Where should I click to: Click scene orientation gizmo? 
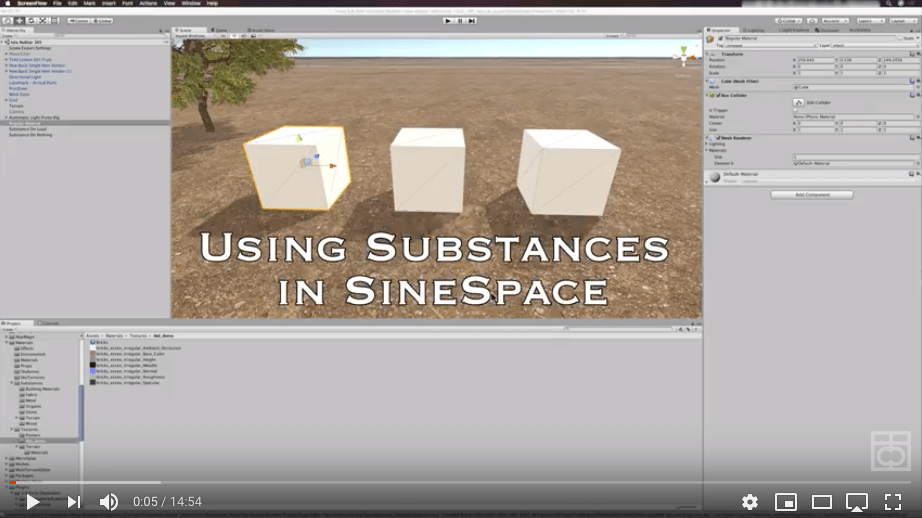pos(684,55)
